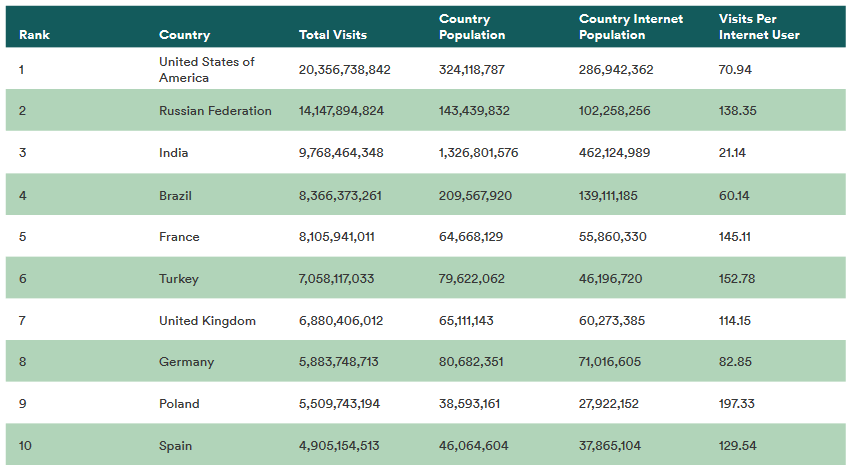This screenshot has width=856, height=471.
Task: Click Russia's visits per user value 138.35
Action: coord(736,111)
